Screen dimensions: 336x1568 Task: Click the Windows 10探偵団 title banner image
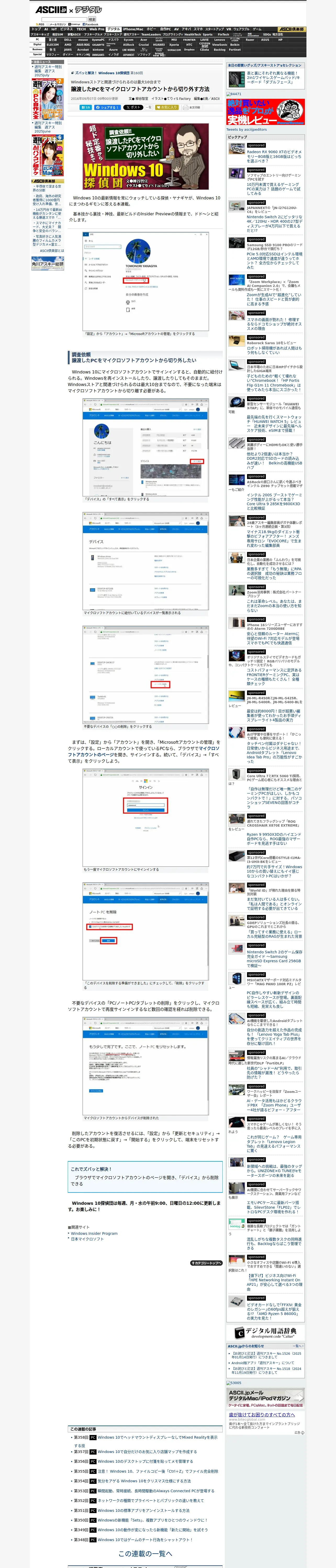[x=146, y=157]
